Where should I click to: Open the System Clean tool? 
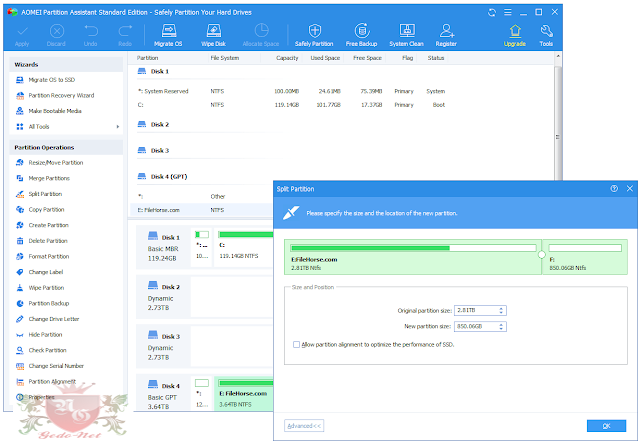click(406, 35)
